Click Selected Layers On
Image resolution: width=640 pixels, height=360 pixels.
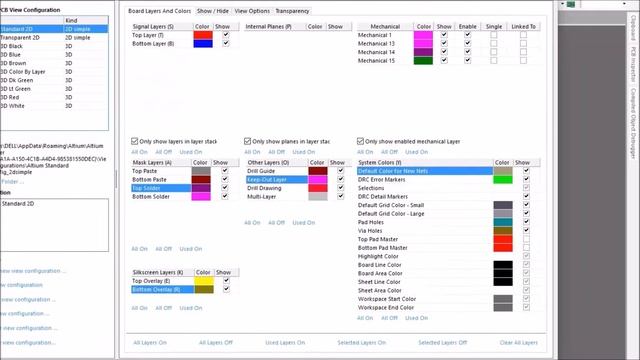(x=361, y=342)
